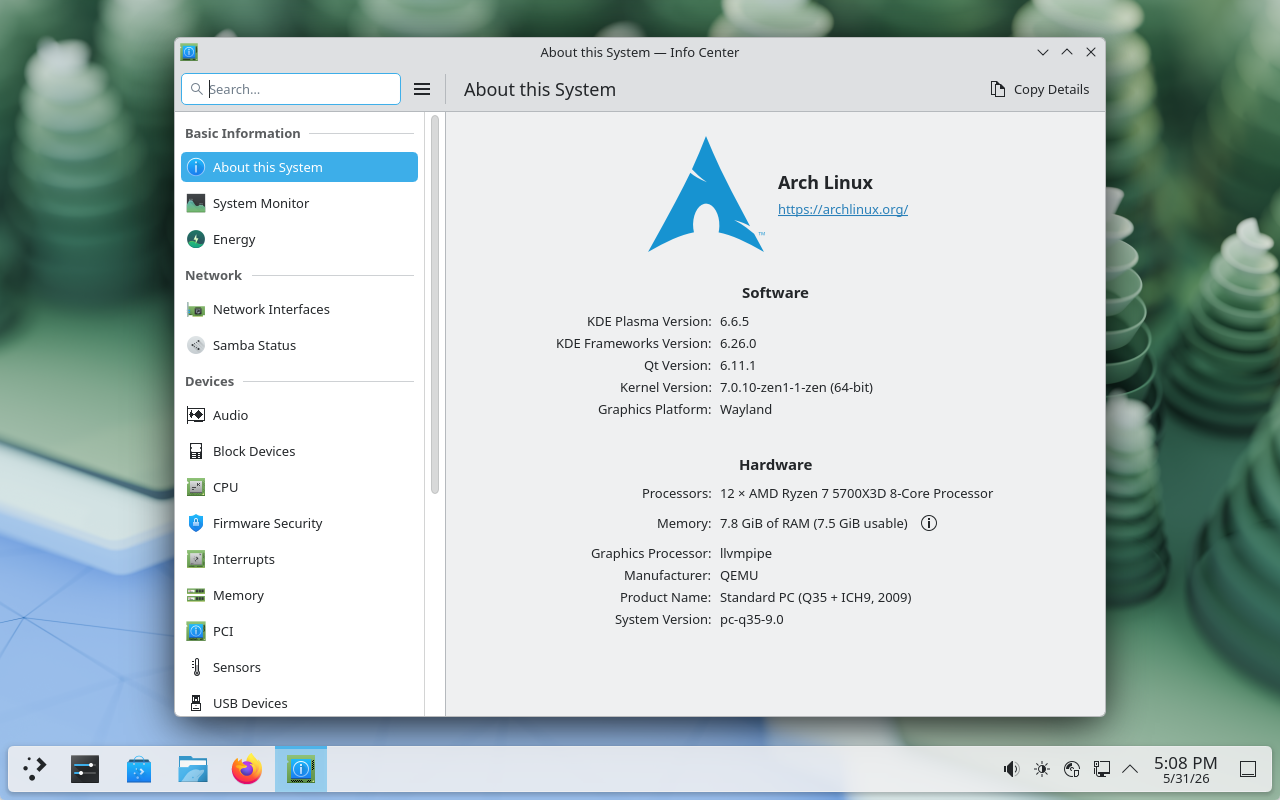Click the Energy lightning bolt icon
Screen dimensions: 1280x800
click(196, 239)
